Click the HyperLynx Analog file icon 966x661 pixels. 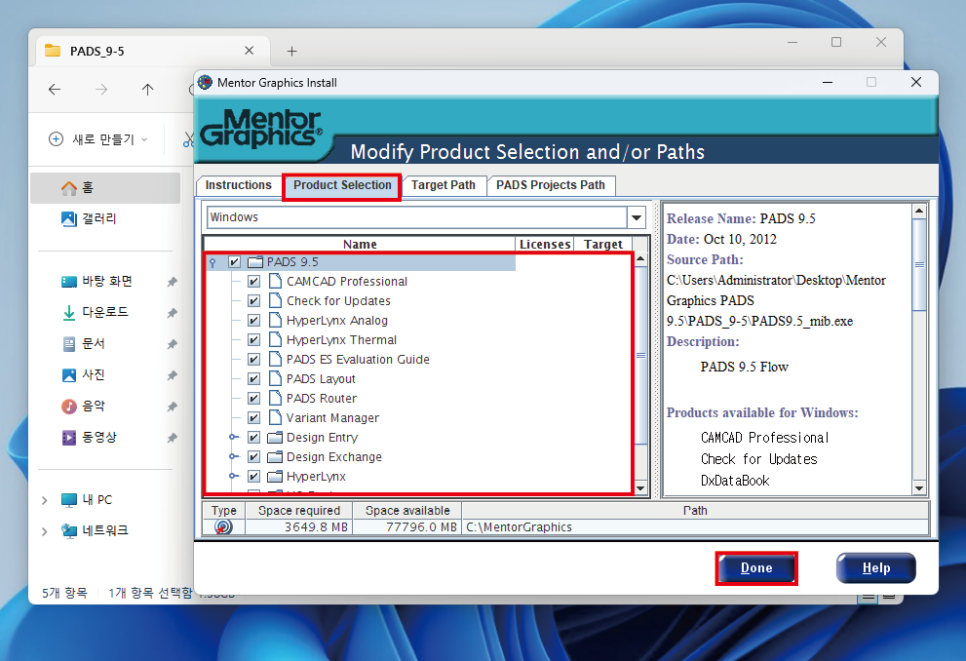(275, 320)
